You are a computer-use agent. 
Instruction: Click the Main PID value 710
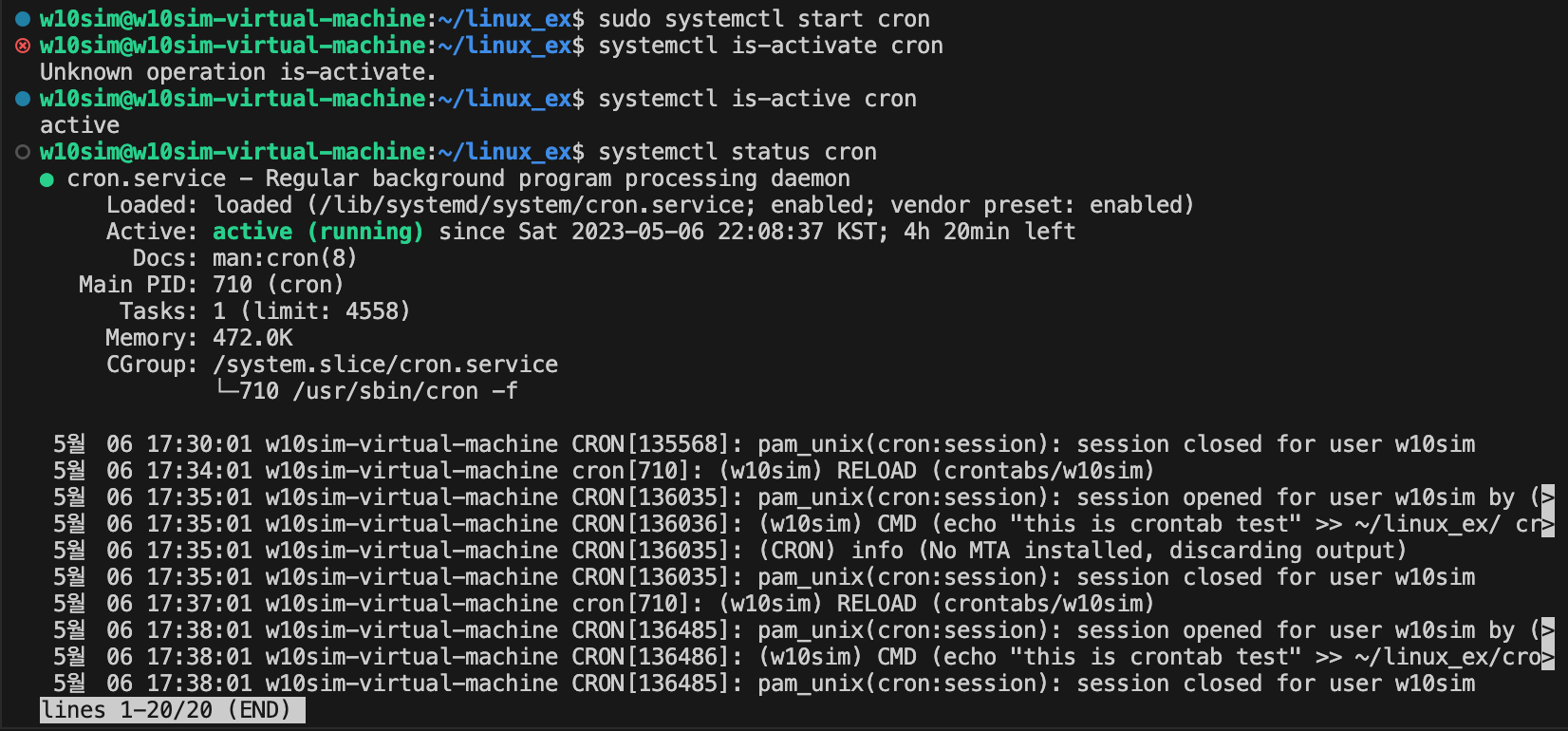[x=233, y=285]
